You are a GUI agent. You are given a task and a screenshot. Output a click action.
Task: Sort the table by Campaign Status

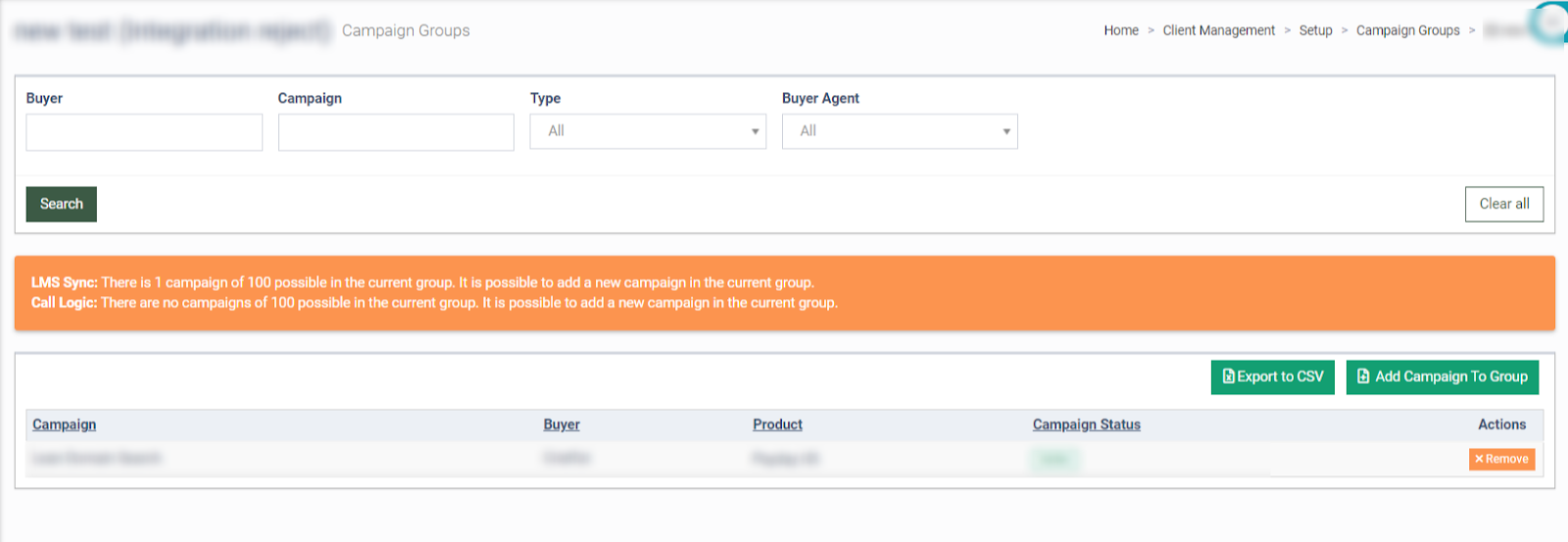click(x=1086, y=424)
